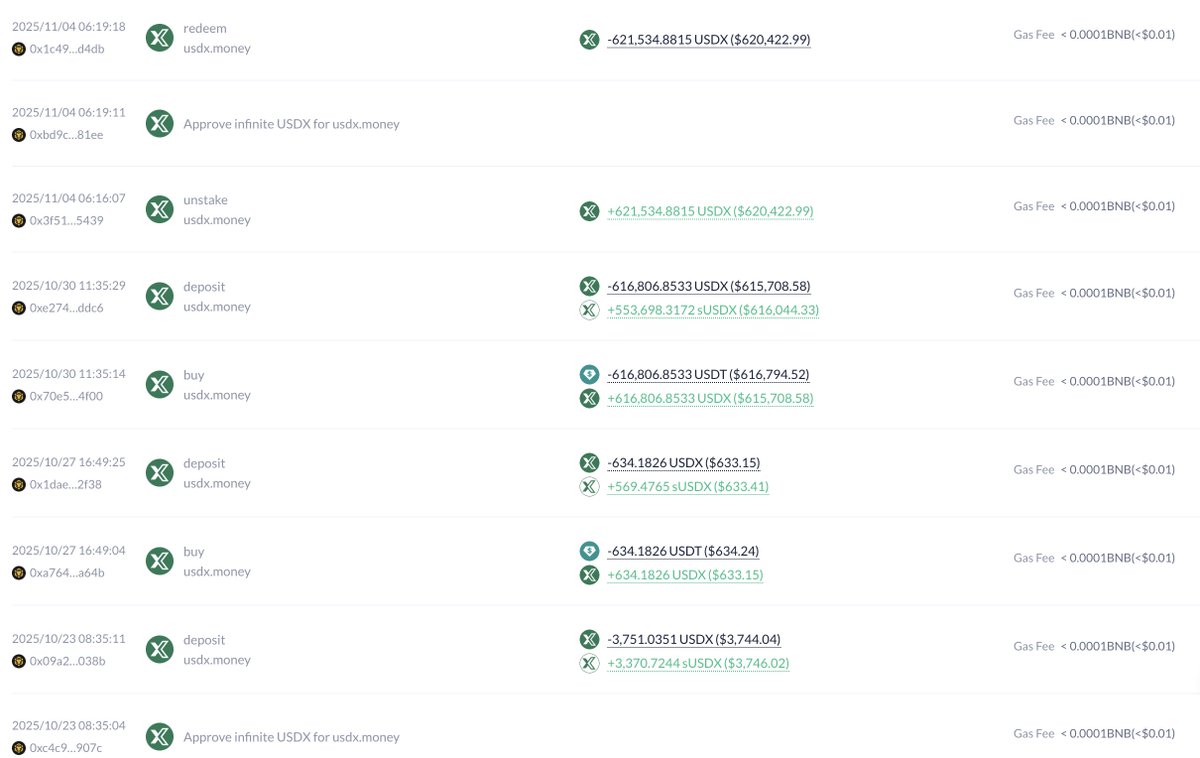Click the sUSDX icon next to +569.4765 sUSDX
This screenshot has height=758, width=1200.
590,487
